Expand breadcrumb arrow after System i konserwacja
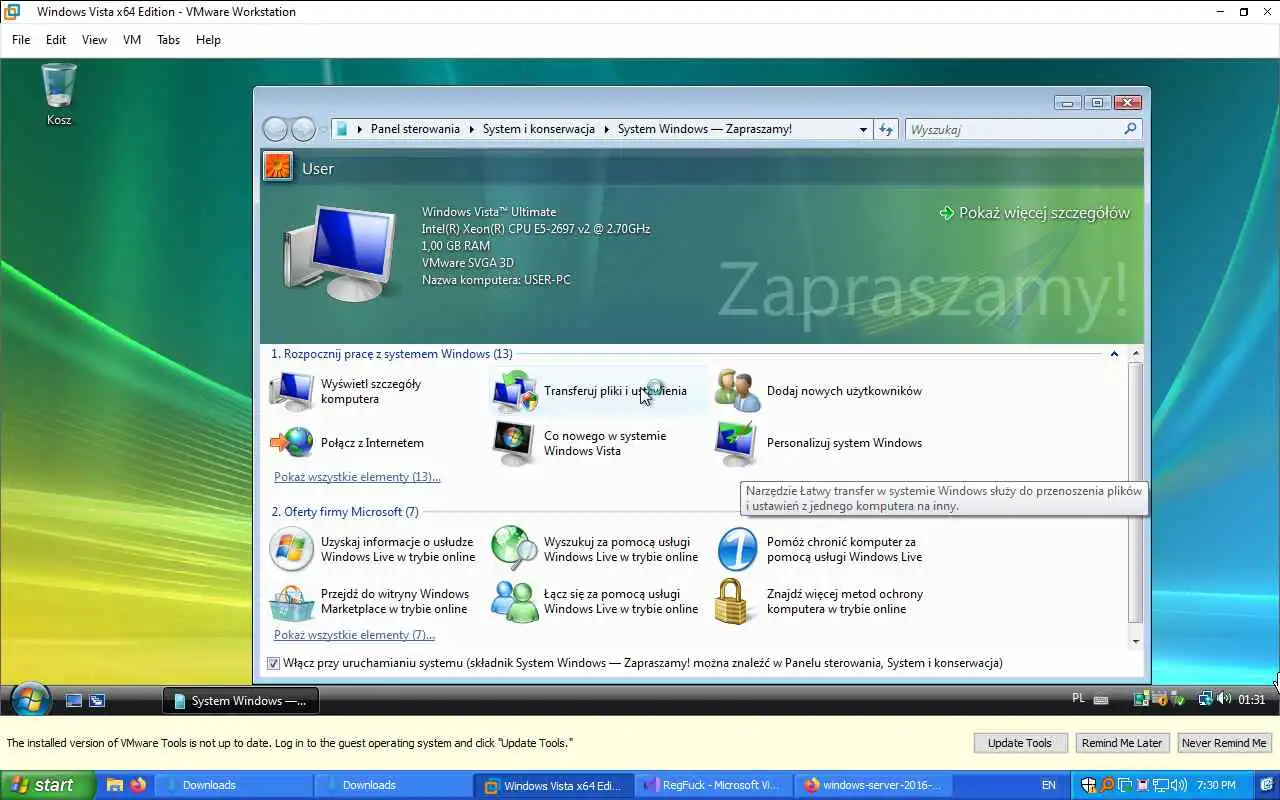 click(606, 129)
